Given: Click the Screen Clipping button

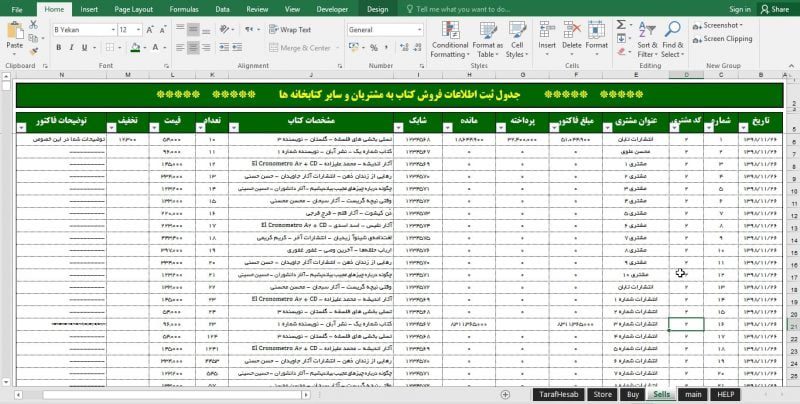Looking at the screenshot, I should pos(722,39).
